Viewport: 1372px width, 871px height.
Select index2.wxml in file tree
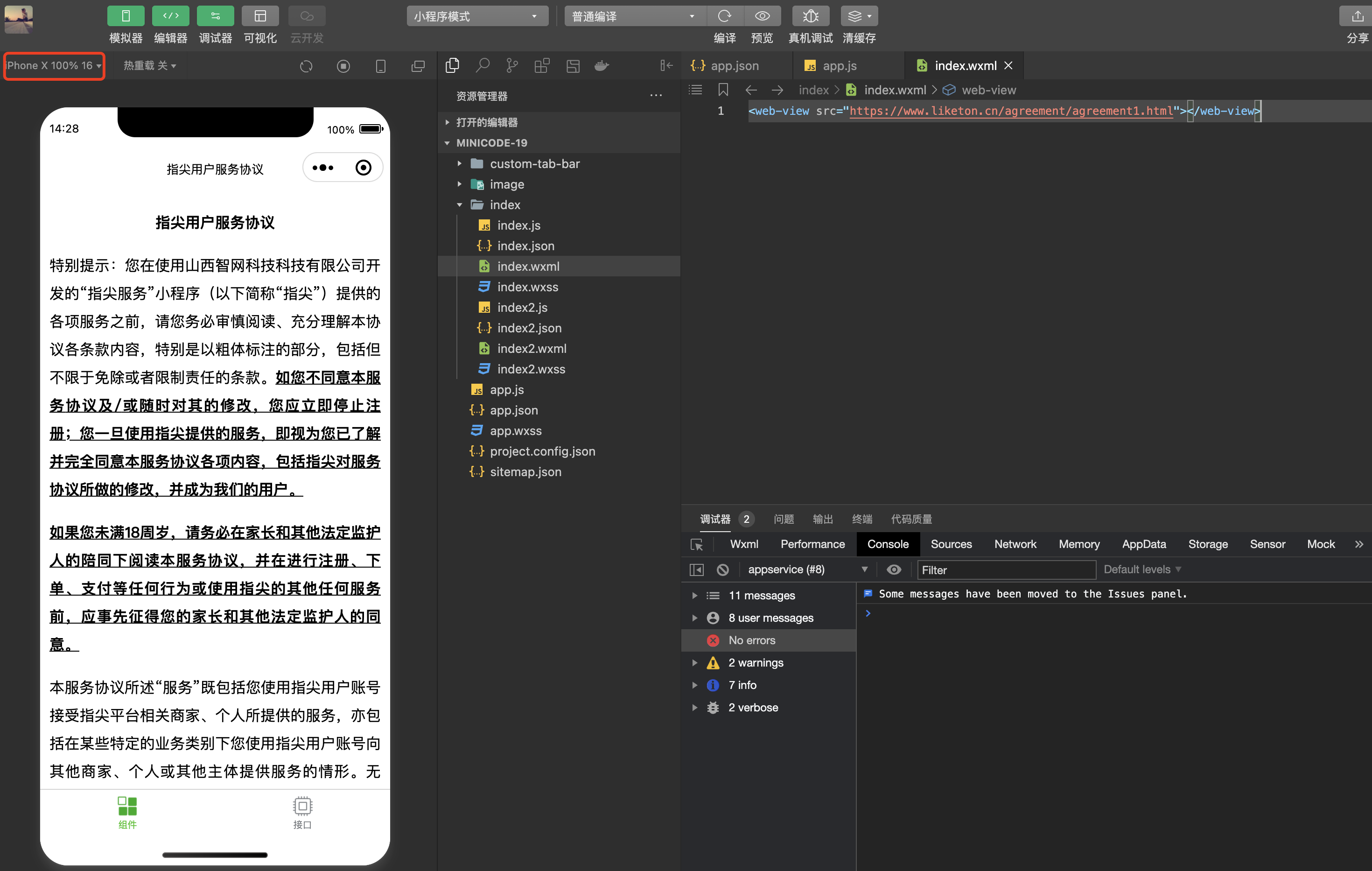tap(531, 348)
